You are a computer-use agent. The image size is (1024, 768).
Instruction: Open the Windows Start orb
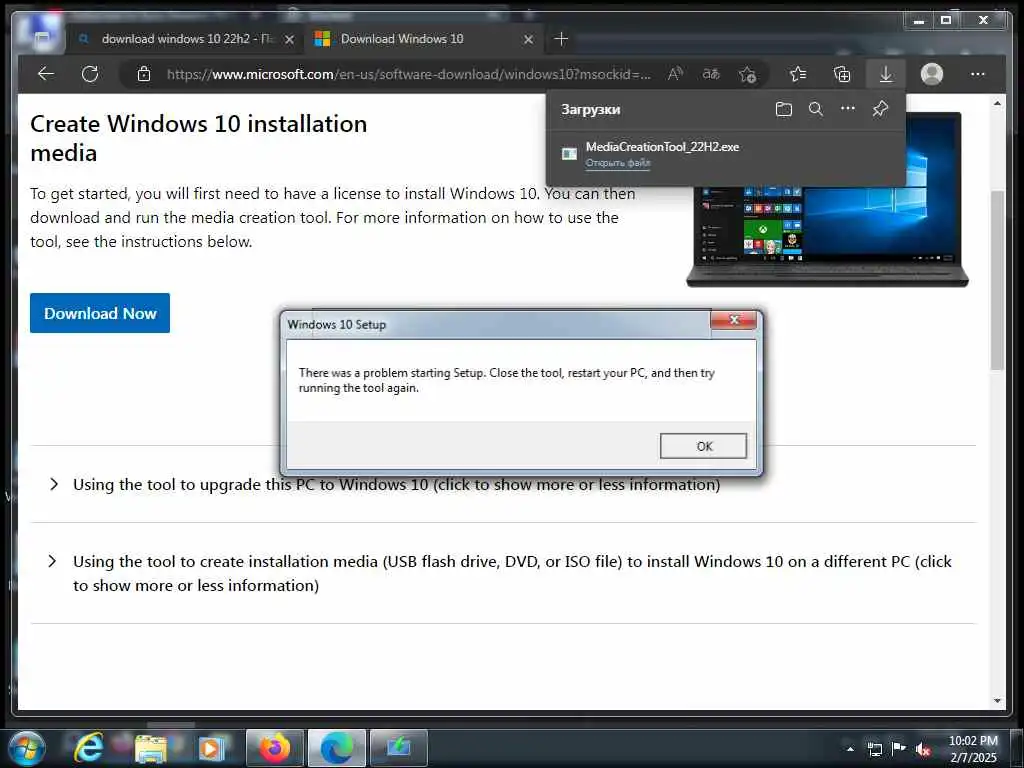click(x=26, y=748)
